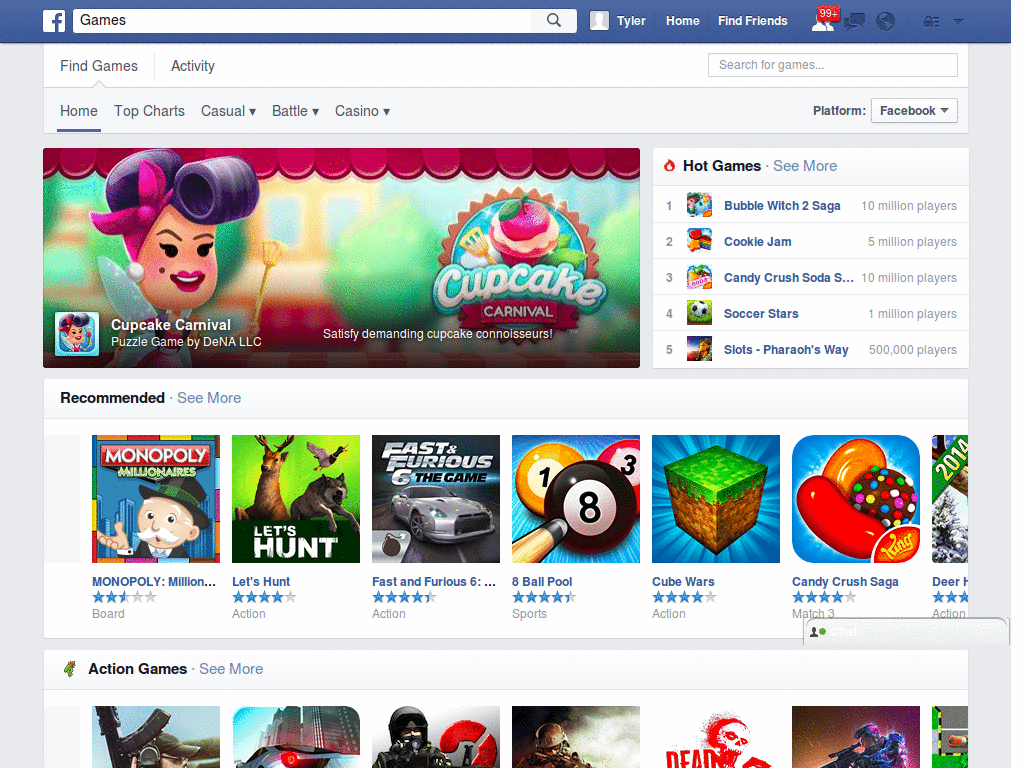Expand the Battle category dropdown
1024x768 pixels.
(x=295, y=111)
